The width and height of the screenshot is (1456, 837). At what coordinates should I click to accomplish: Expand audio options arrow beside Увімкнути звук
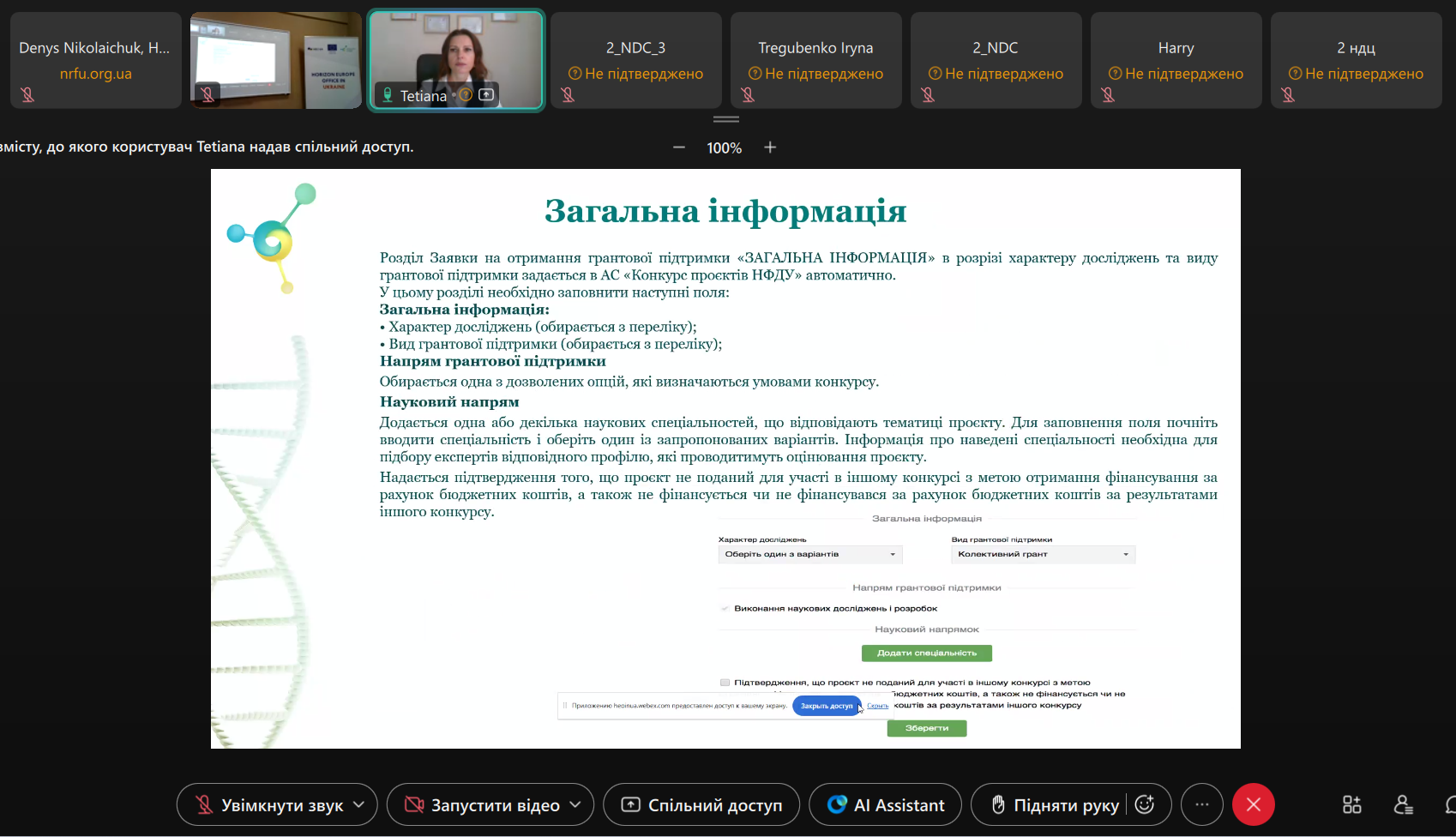tap(359, 804)
